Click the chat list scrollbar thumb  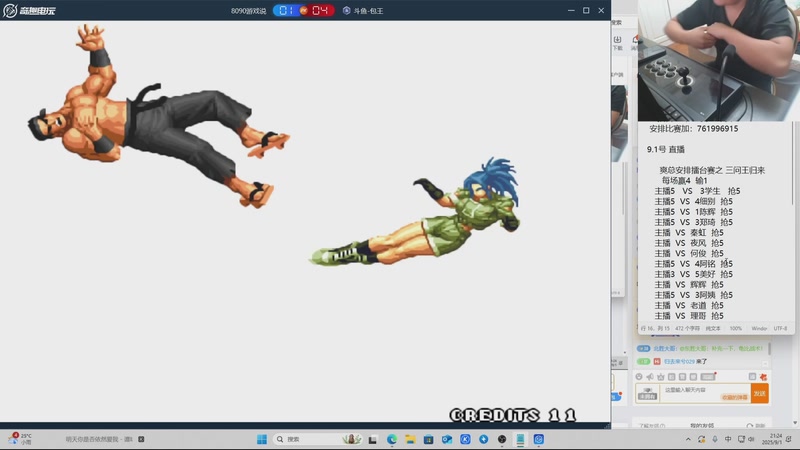[x=769, y=349]
